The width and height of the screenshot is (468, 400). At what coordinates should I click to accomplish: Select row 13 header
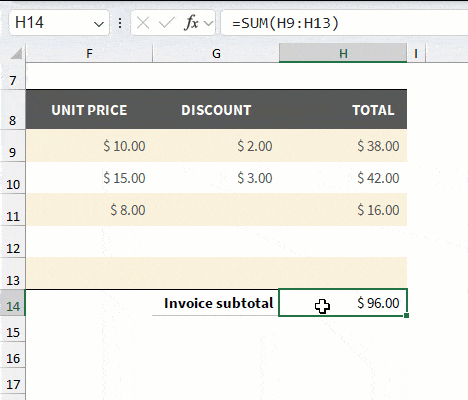point(13,274)
